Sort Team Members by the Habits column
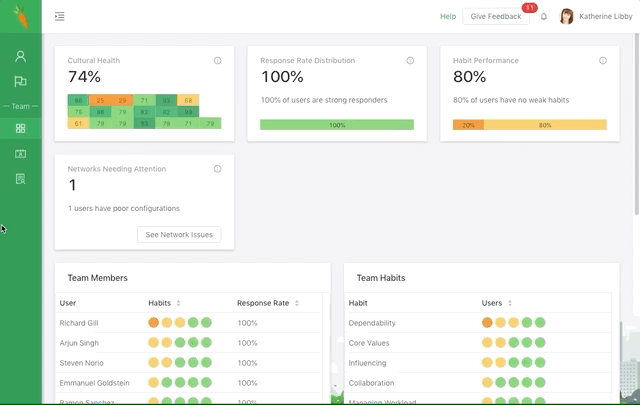Image resolution: width=640 pixels, height=405 pixels. pos(178,303)
